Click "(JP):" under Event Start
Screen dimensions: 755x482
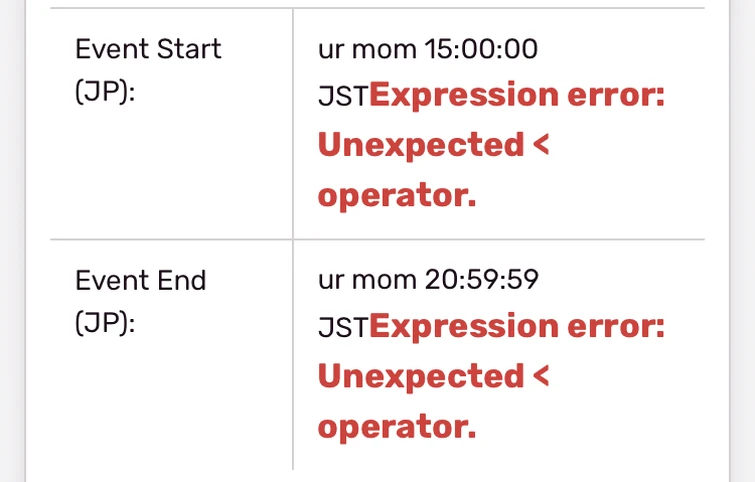coord(104,94)
